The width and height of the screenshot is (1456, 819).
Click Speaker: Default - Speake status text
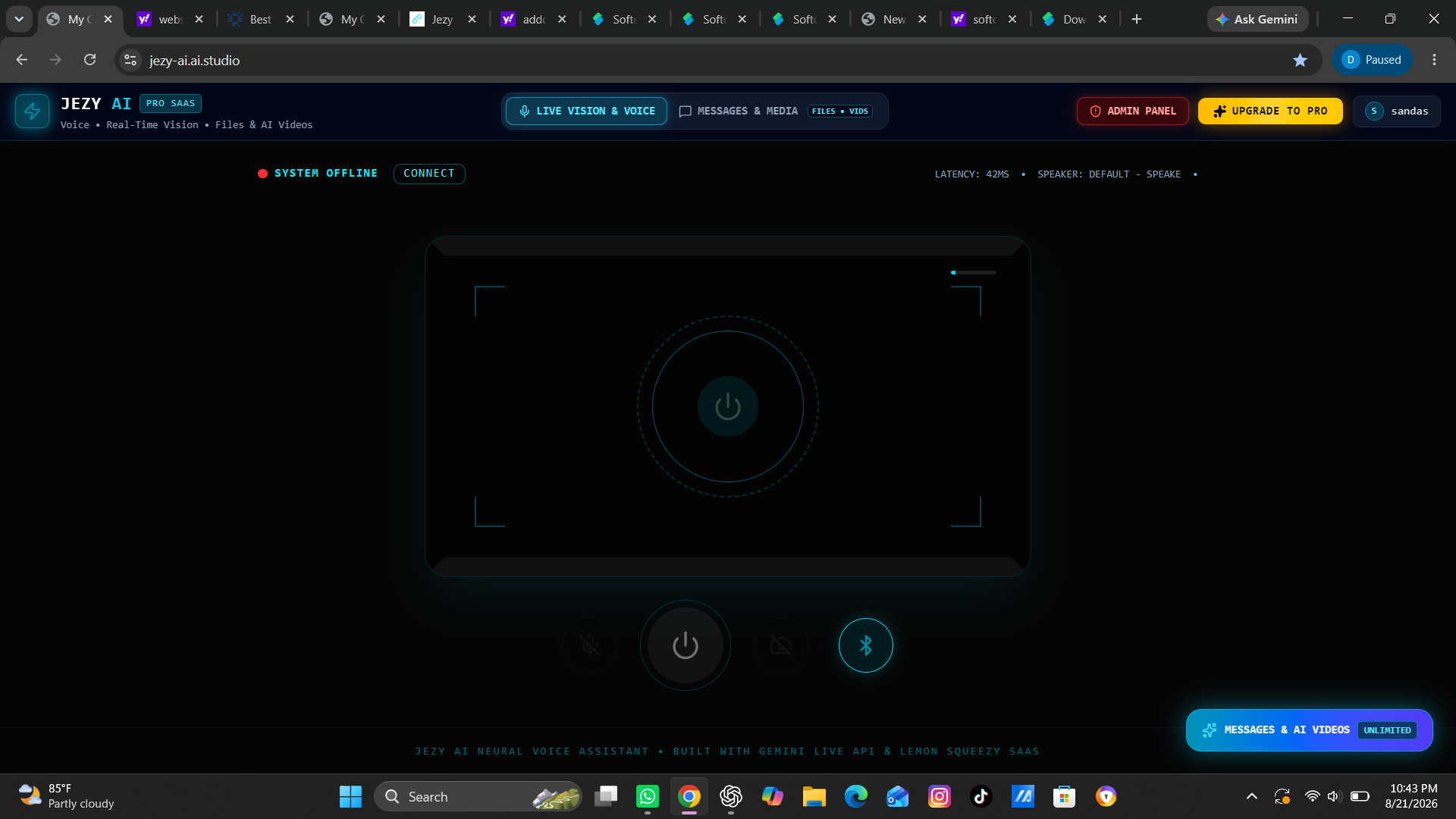pyautogui.click(x=1109, y=174)
